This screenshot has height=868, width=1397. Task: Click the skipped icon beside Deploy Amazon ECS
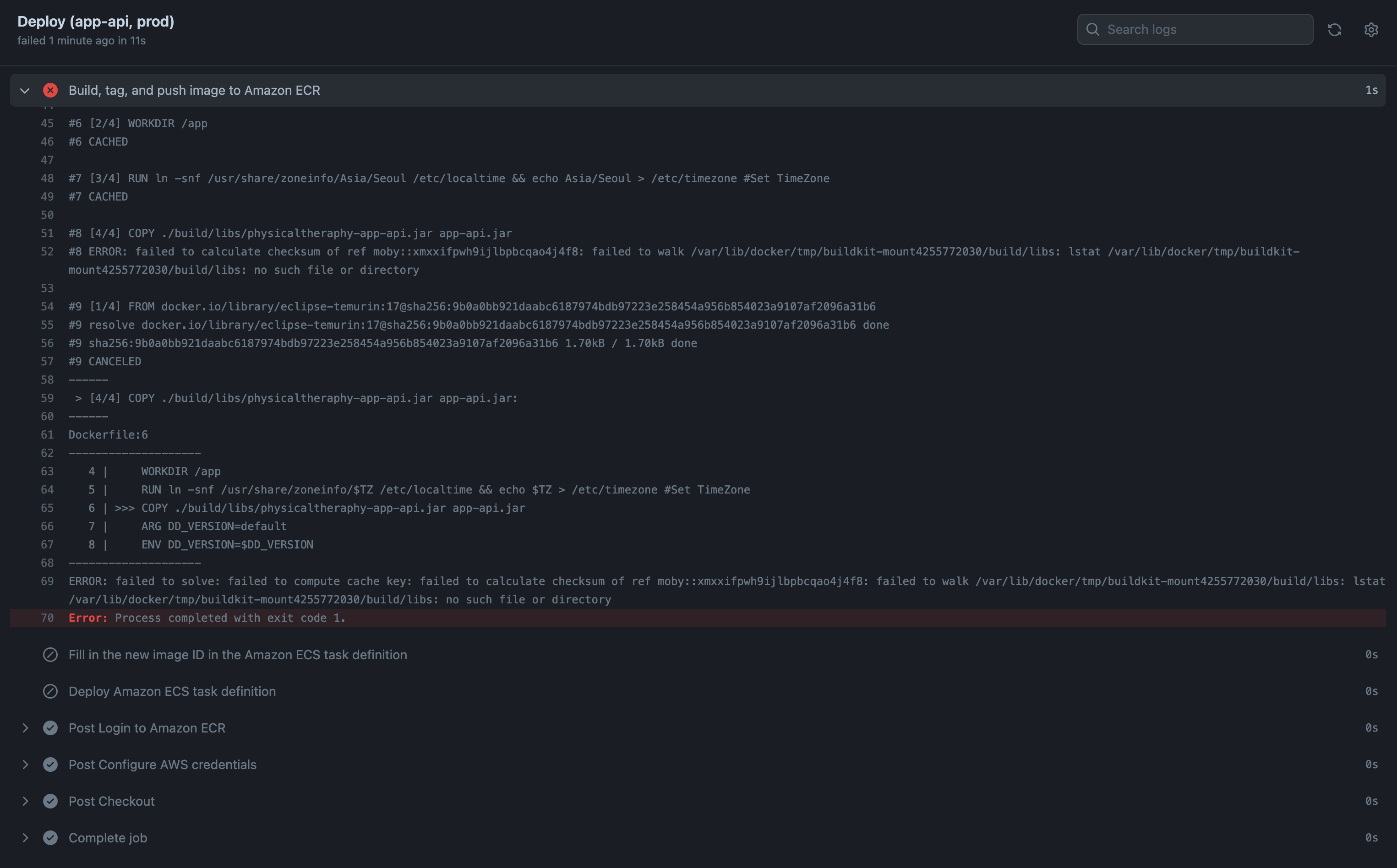pyautogui.click(x=50, y=691)
